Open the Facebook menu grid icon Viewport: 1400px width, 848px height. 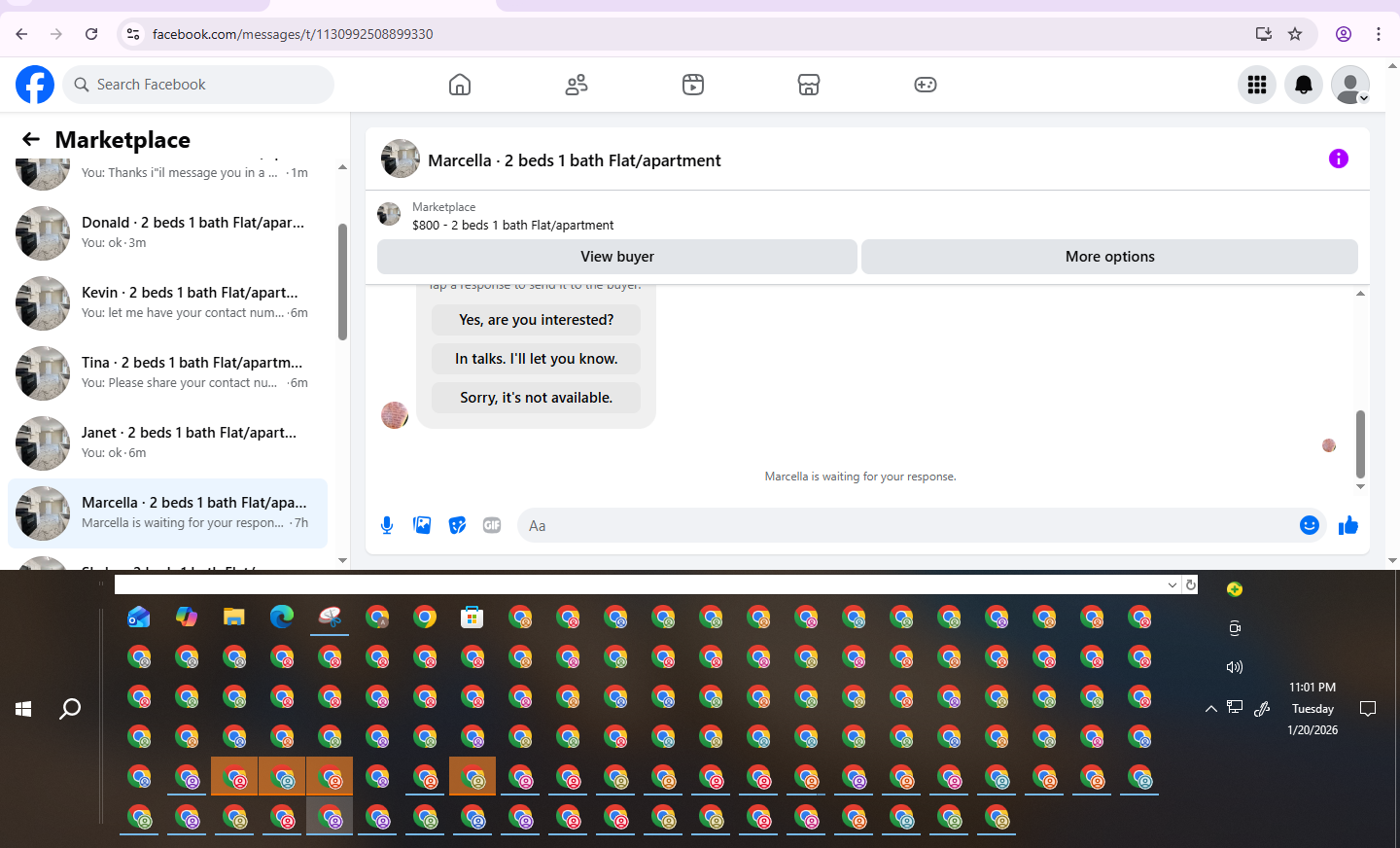click(x=1257, y=85)
